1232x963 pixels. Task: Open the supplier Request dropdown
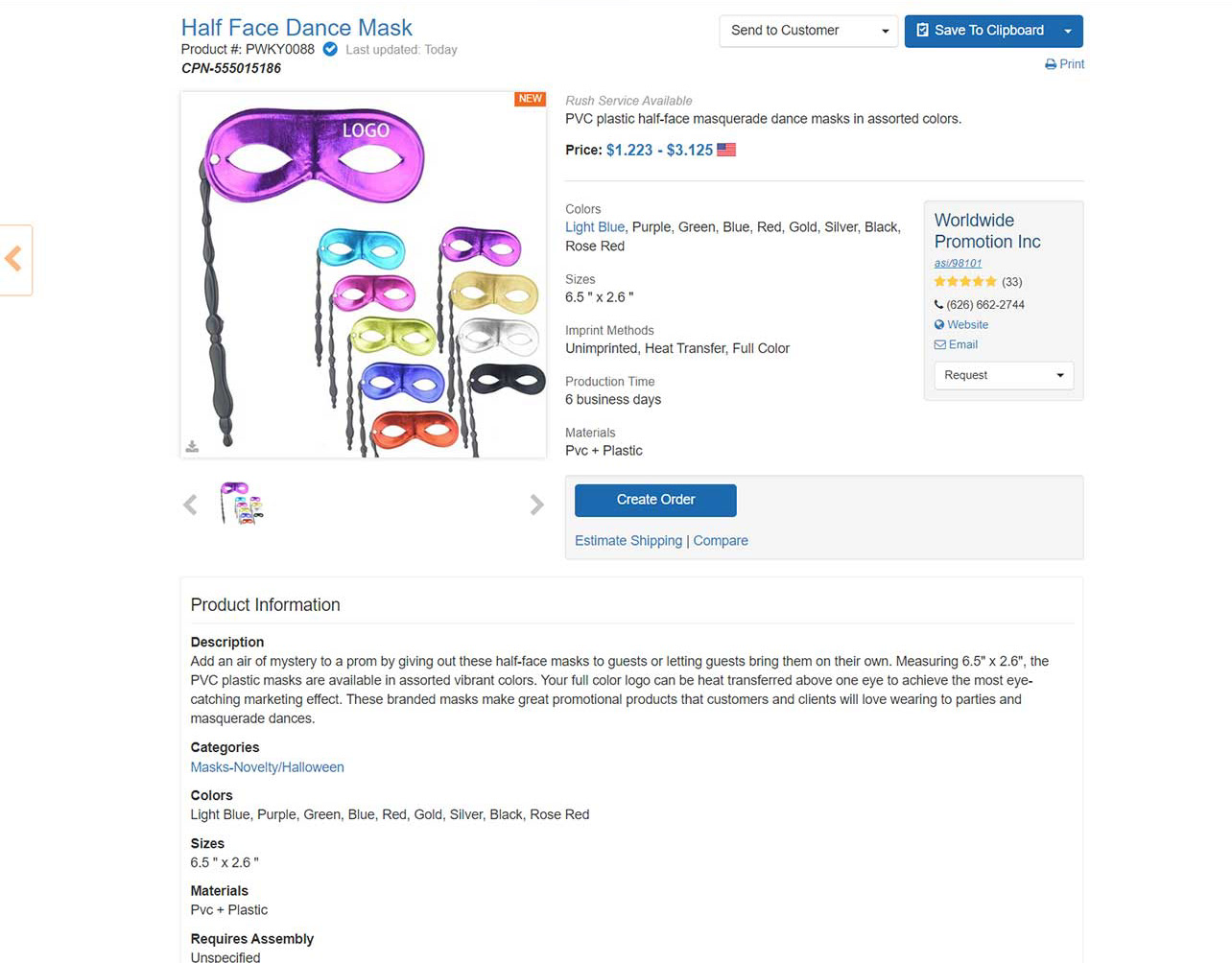[1003, 375]
